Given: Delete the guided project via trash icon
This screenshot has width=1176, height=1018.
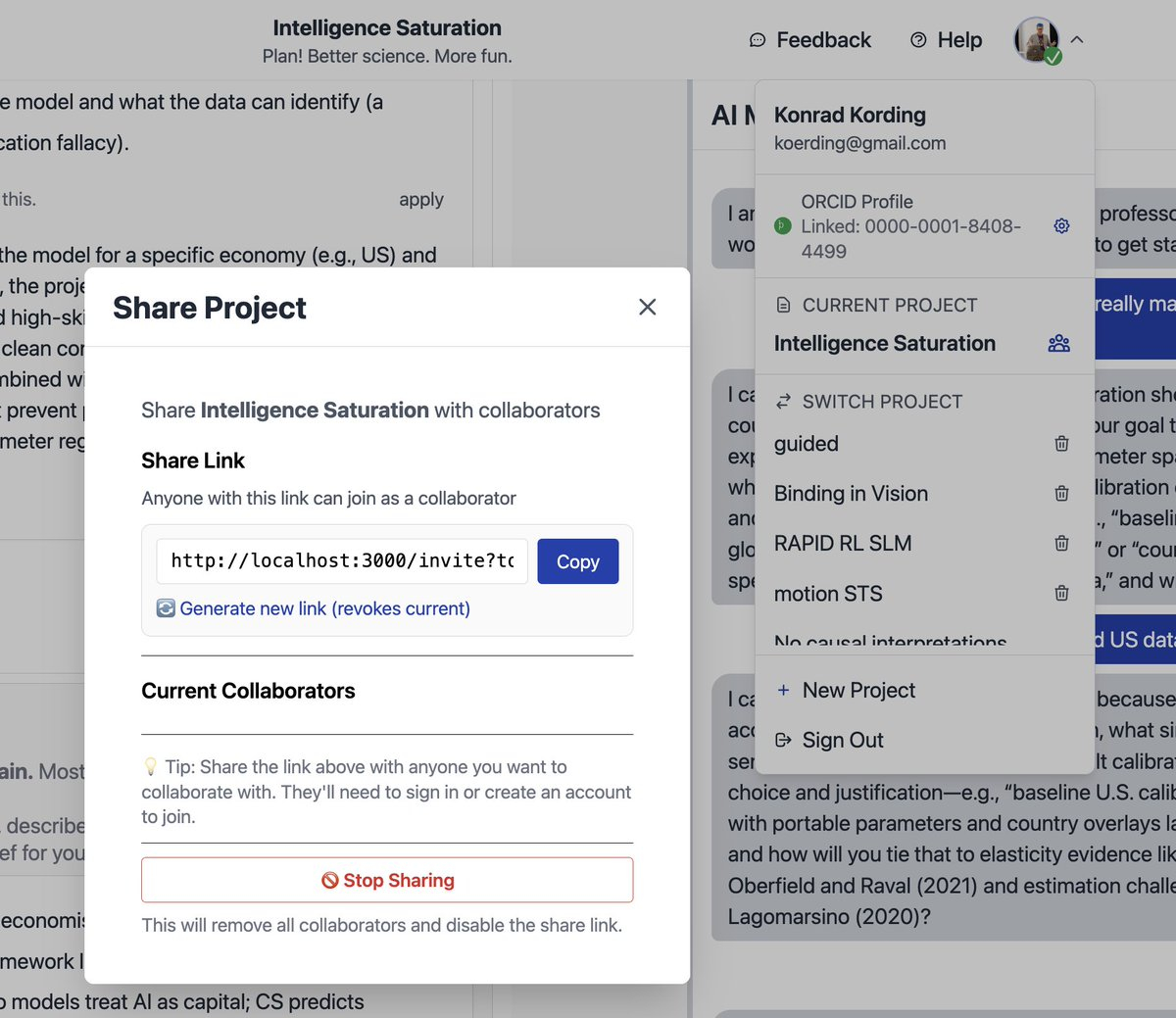Looking at the screenshot, I should click(x=1061, y=444).
